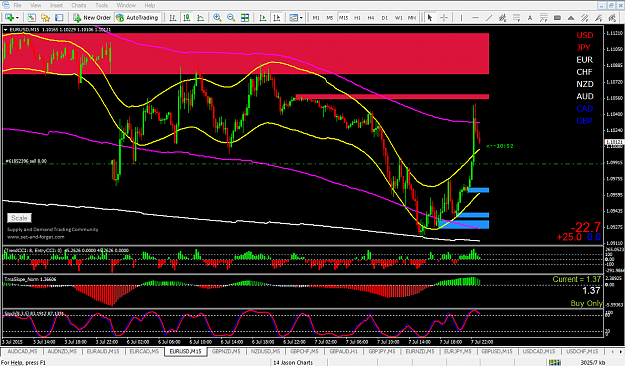The image size is (625, 366).
Task: Open the View menu
Action: tap(35, 5)
